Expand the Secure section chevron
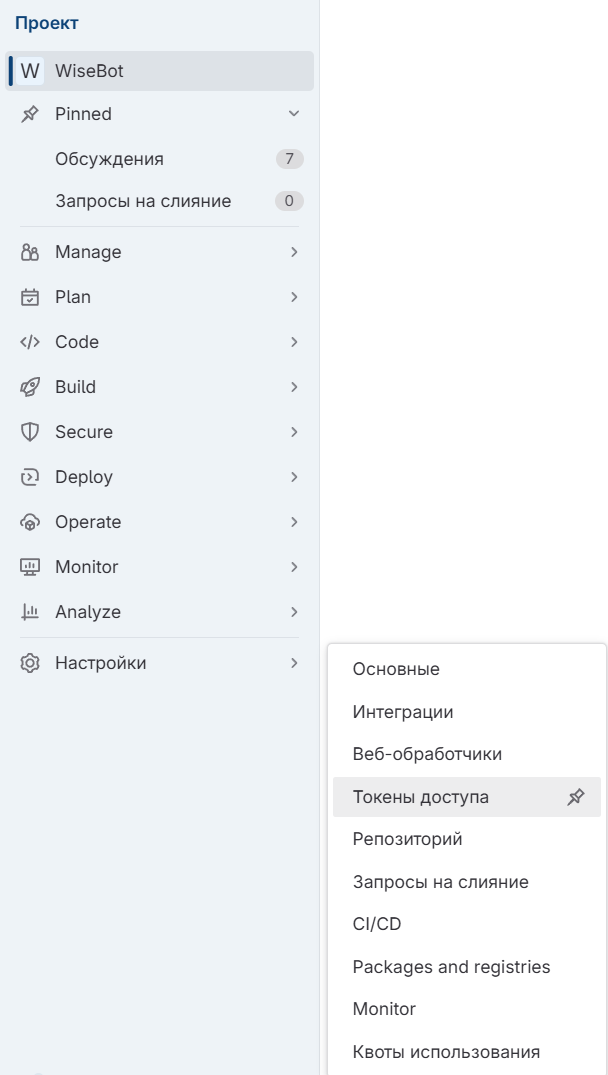Image resolution: width=608 pixels, height=1075 pixels. pos(294,432)
